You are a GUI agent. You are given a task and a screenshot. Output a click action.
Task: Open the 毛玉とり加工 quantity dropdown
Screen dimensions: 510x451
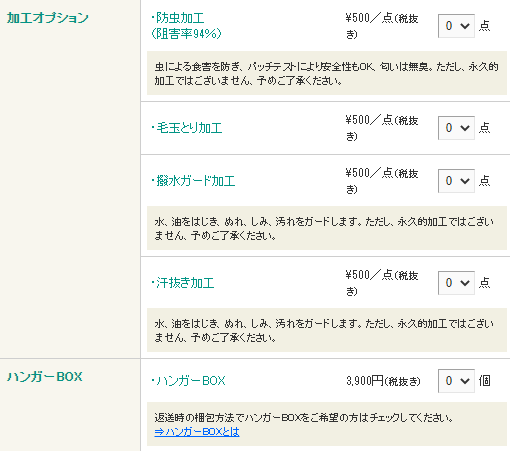[456, 128]
